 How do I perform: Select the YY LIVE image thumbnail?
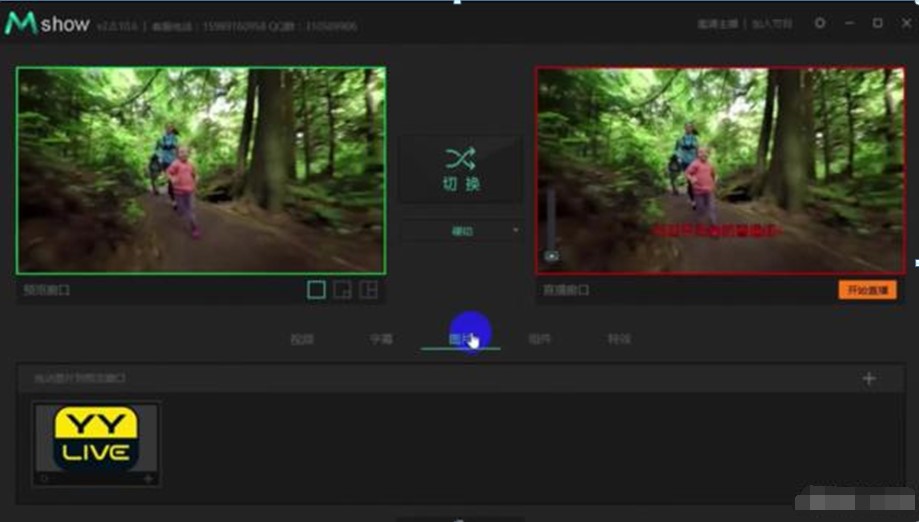point(96,437)
